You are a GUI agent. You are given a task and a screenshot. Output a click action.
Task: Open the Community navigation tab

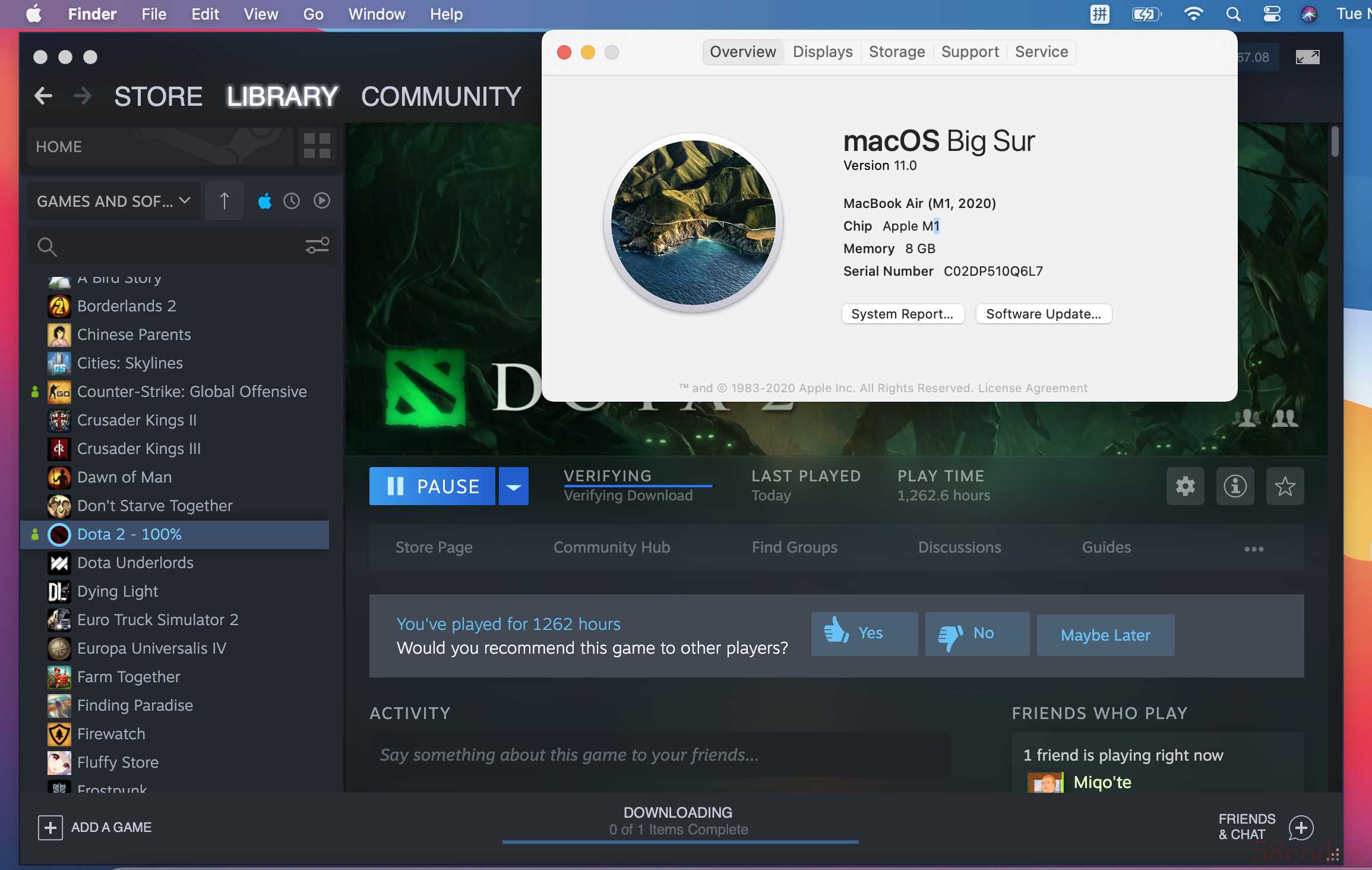[441, 96]
